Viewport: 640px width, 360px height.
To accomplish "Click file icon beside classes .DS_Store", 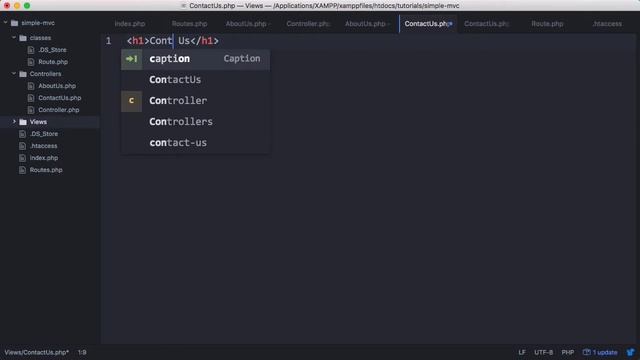I will click(x=31, y=50).
